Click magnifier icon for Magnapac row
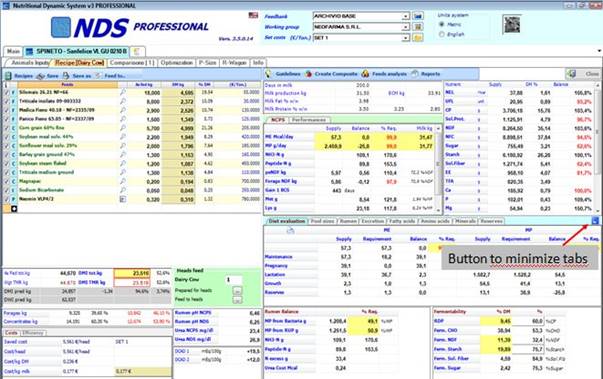This screenshot has width=603, height=379. coord(123,181)
